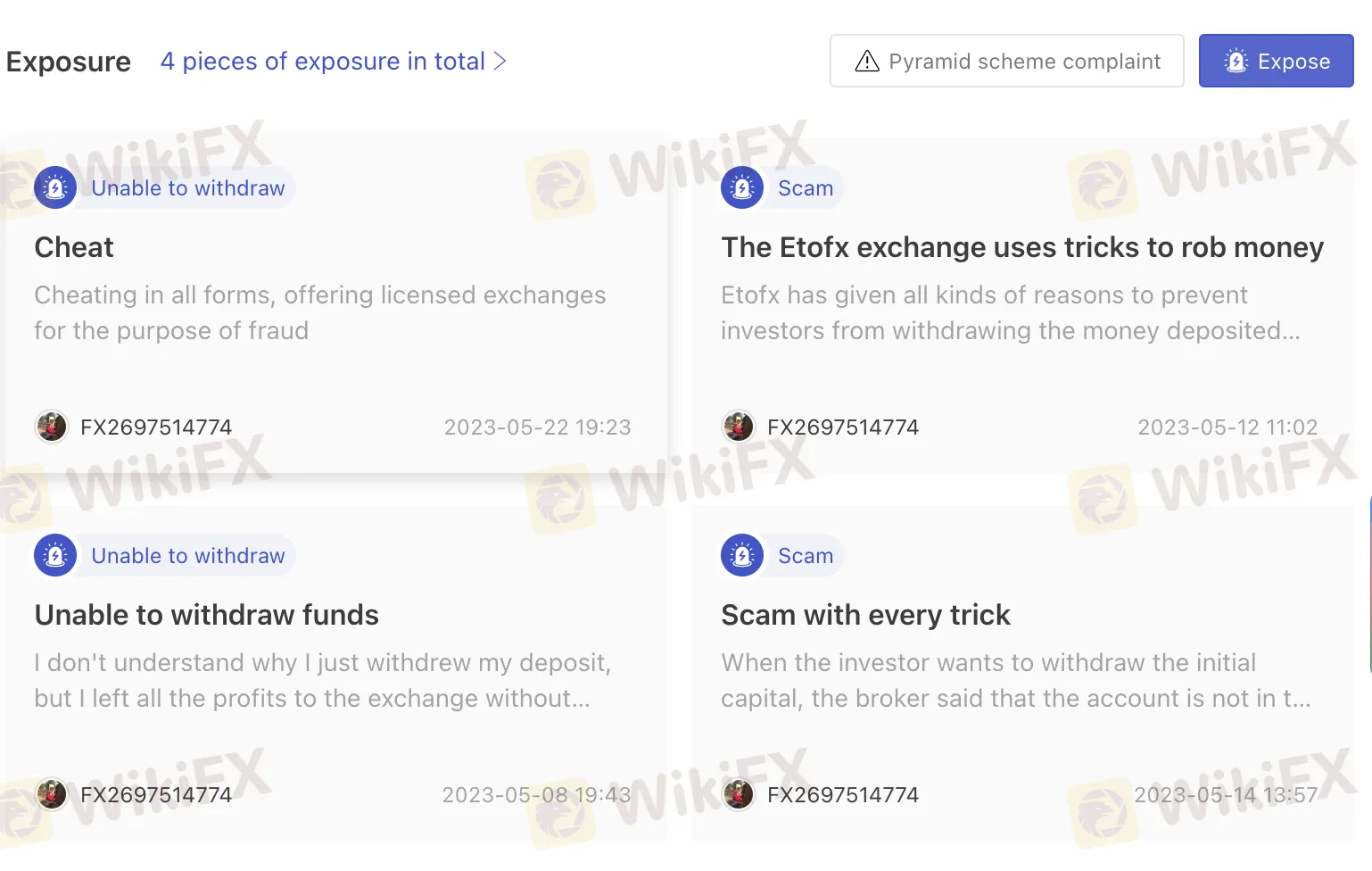Viewport: 1372px width, 871px height.
Task: Expand the full exposure list via the chevron arrow
Action: (500, 61)
